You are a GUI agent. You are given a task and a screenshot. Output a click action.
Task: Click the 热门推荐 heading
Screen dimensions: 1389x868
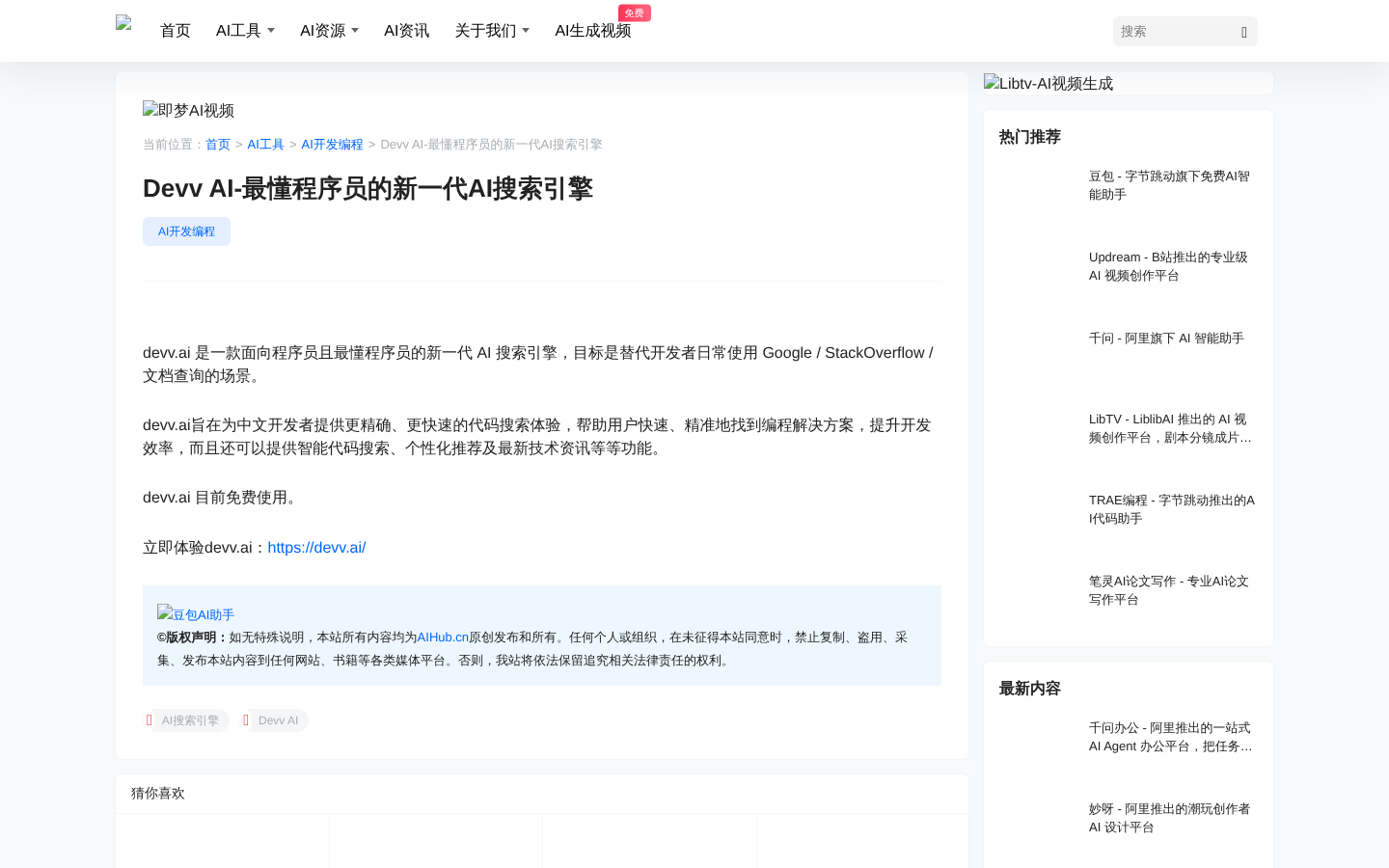1030,137
